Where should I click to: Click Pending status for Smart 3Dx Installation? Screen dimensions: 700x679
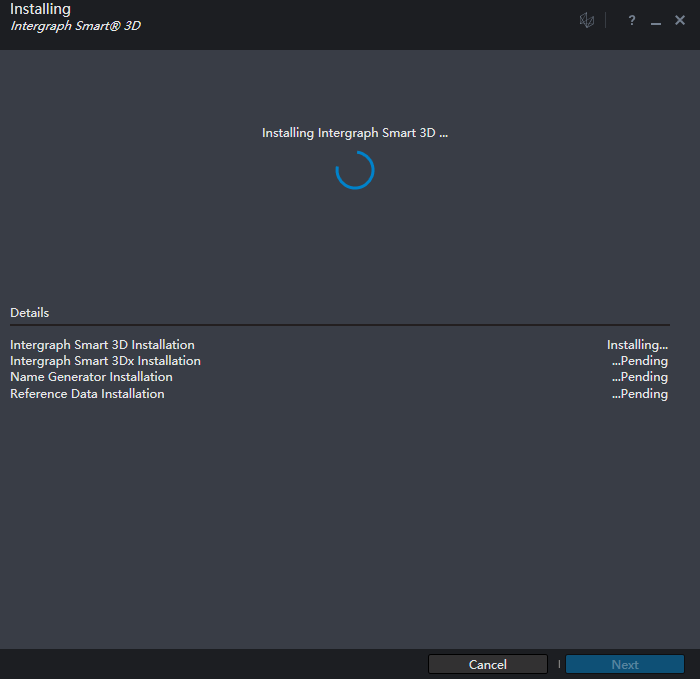click(x=640, y=361)
